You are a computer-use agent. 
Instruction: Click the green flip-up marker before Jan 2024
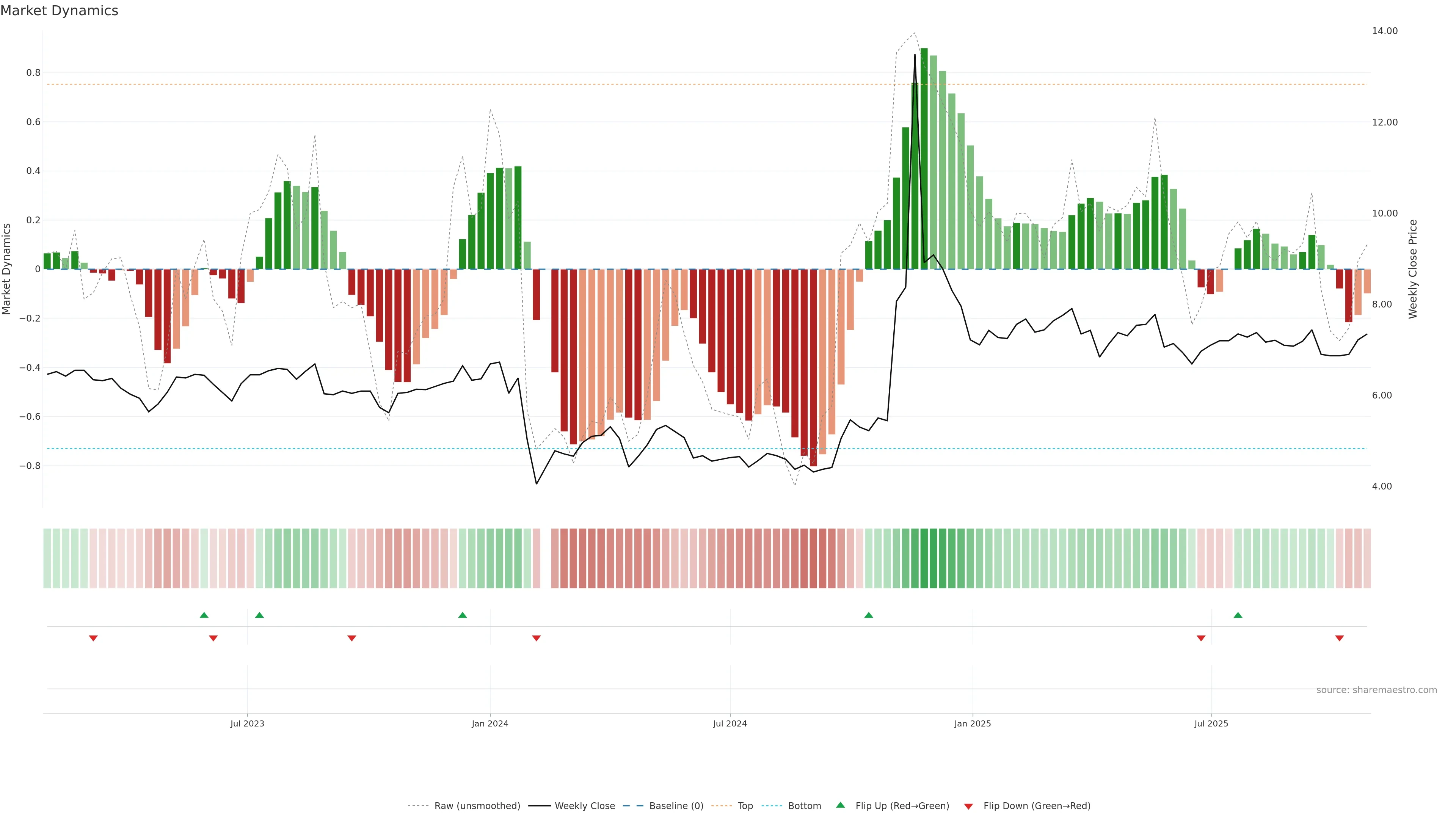coord(462,615)
